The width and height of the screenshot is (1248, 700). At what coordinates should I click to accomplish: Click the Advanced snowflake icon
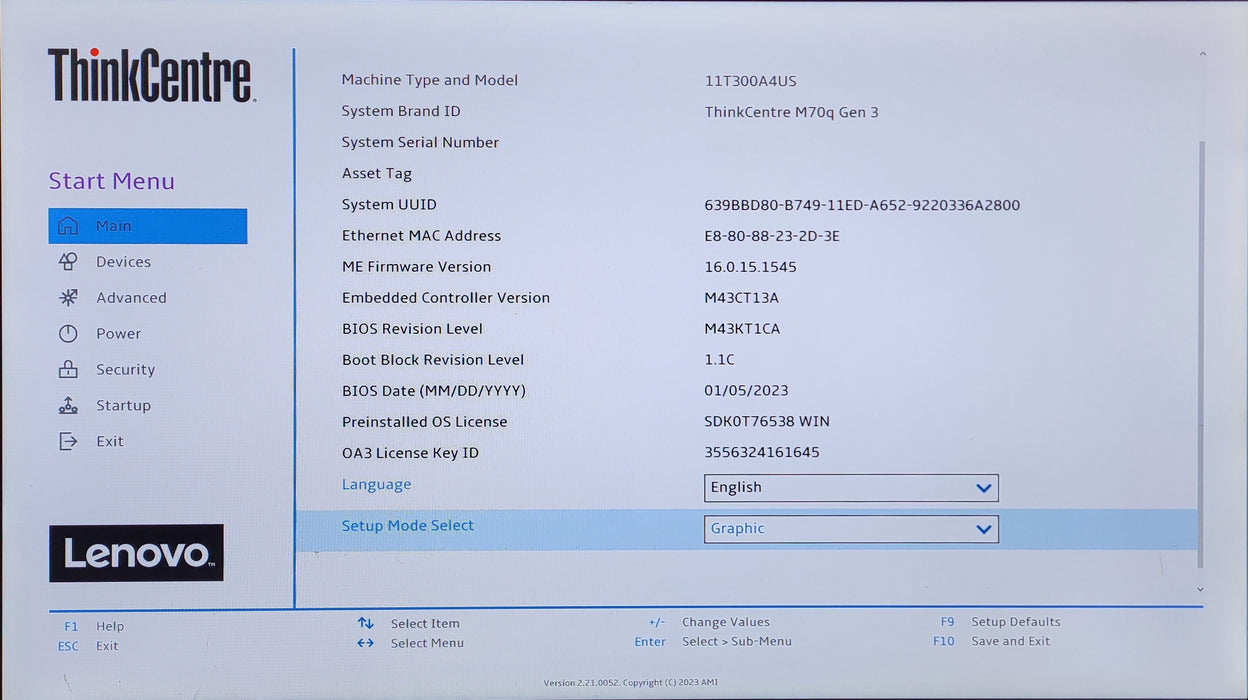(68, 298)
